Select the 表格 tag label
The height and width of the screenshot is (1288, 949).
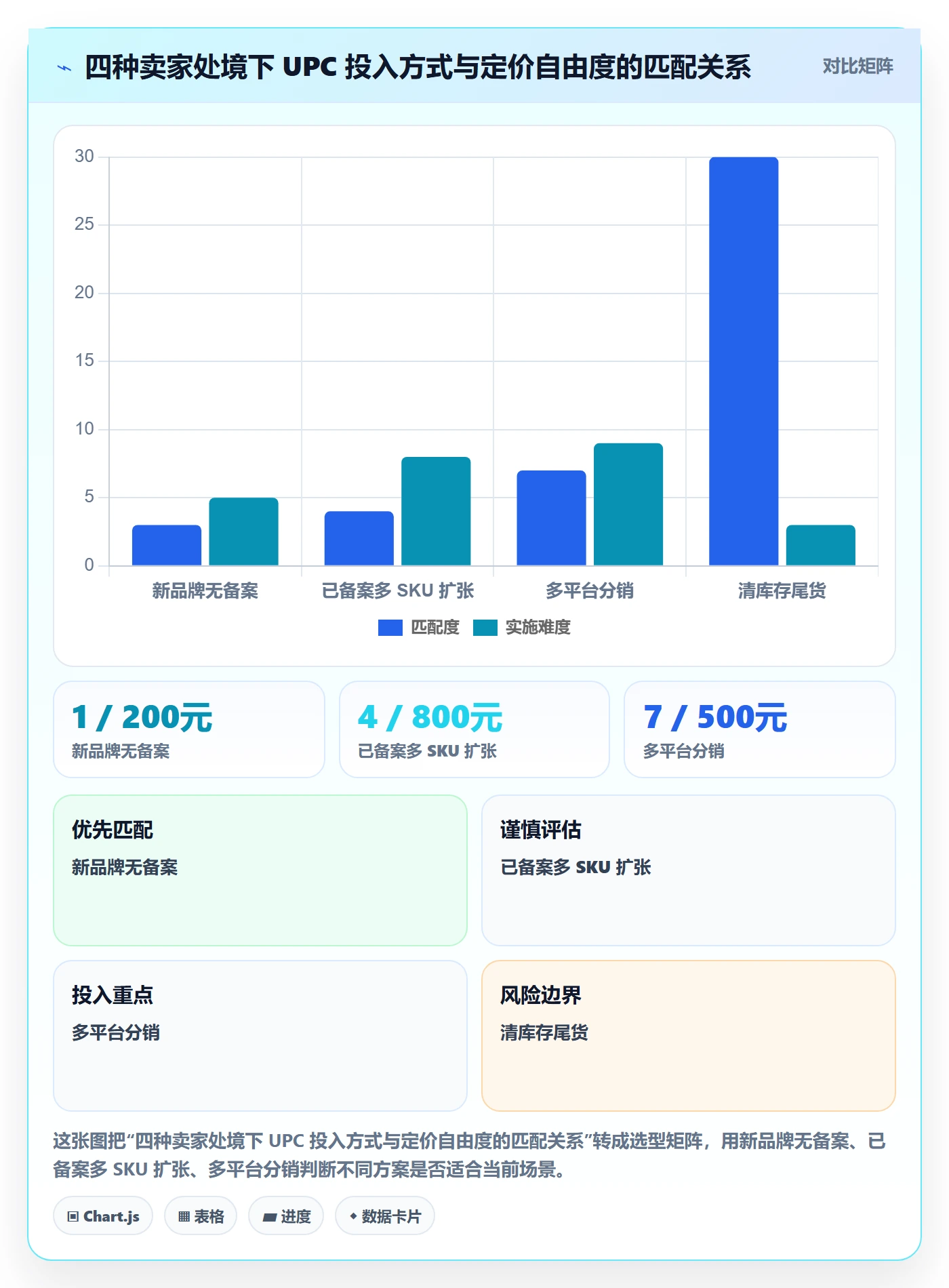(x=209, y=1217)
